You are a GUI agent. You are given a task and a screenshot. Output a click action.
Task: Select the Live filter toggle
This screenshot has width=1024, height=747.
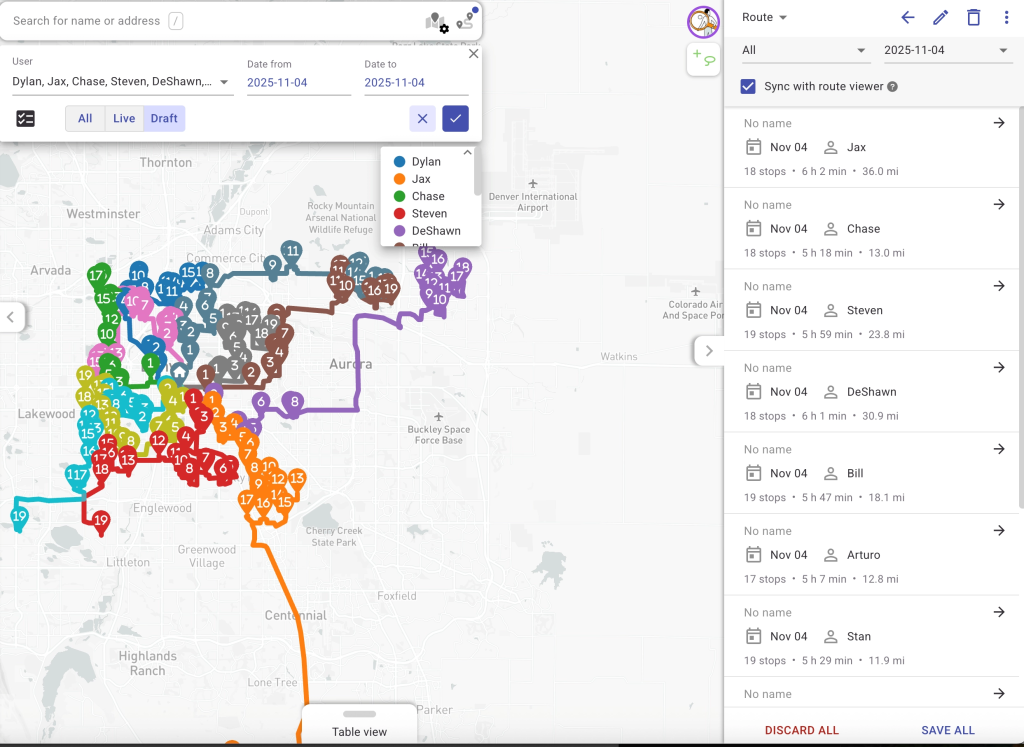click(124, 119)
